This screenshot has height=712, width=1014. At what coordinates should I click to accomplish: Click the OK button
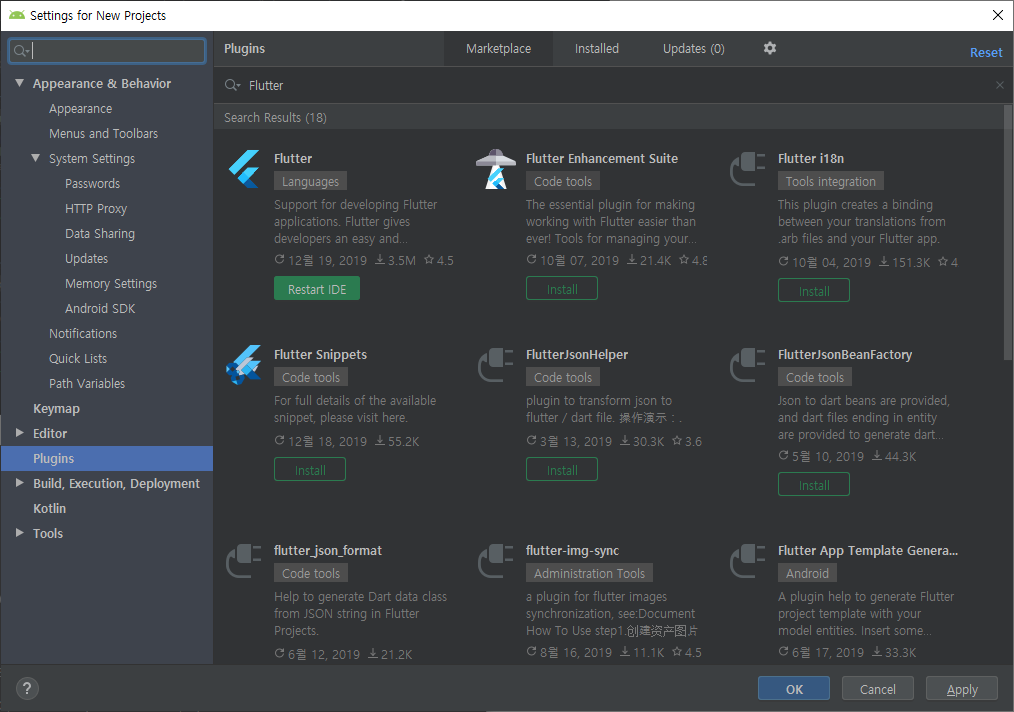tap(794, 689)
